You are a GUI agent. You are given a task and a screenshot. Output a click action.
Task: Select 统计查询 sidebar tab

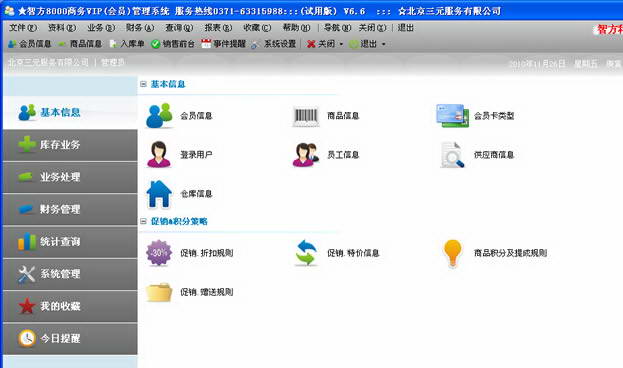point(70,242)
